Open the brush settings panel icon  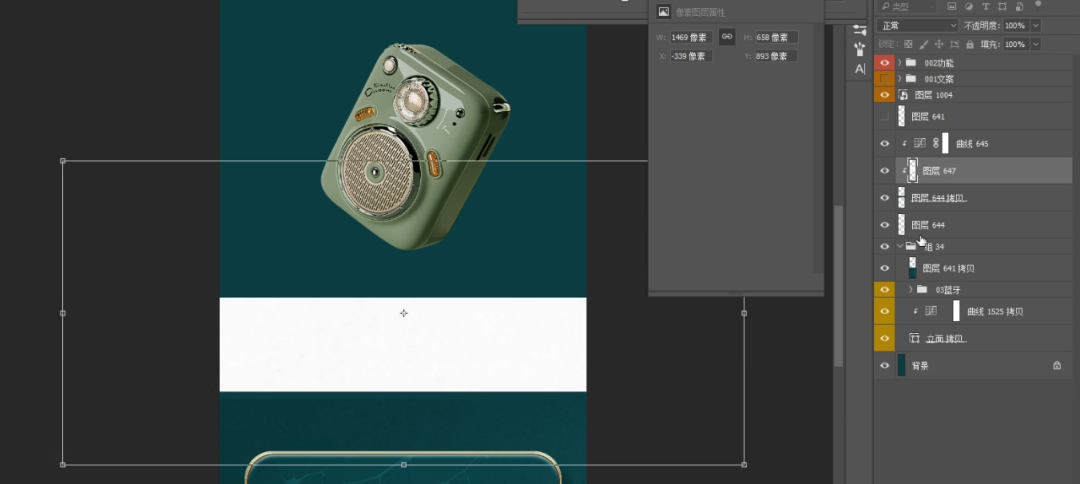[860, 30]
